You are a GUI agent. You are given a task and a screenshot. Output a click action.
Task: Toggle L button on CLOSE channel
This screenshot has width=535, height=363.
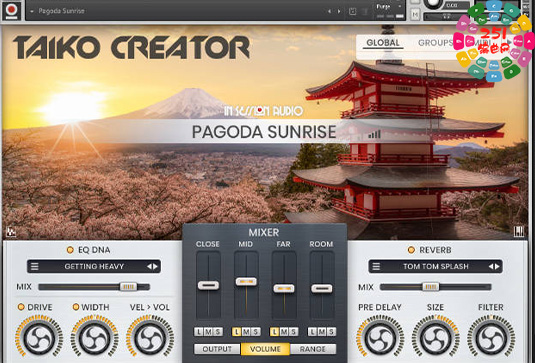(x=199, y=332)
